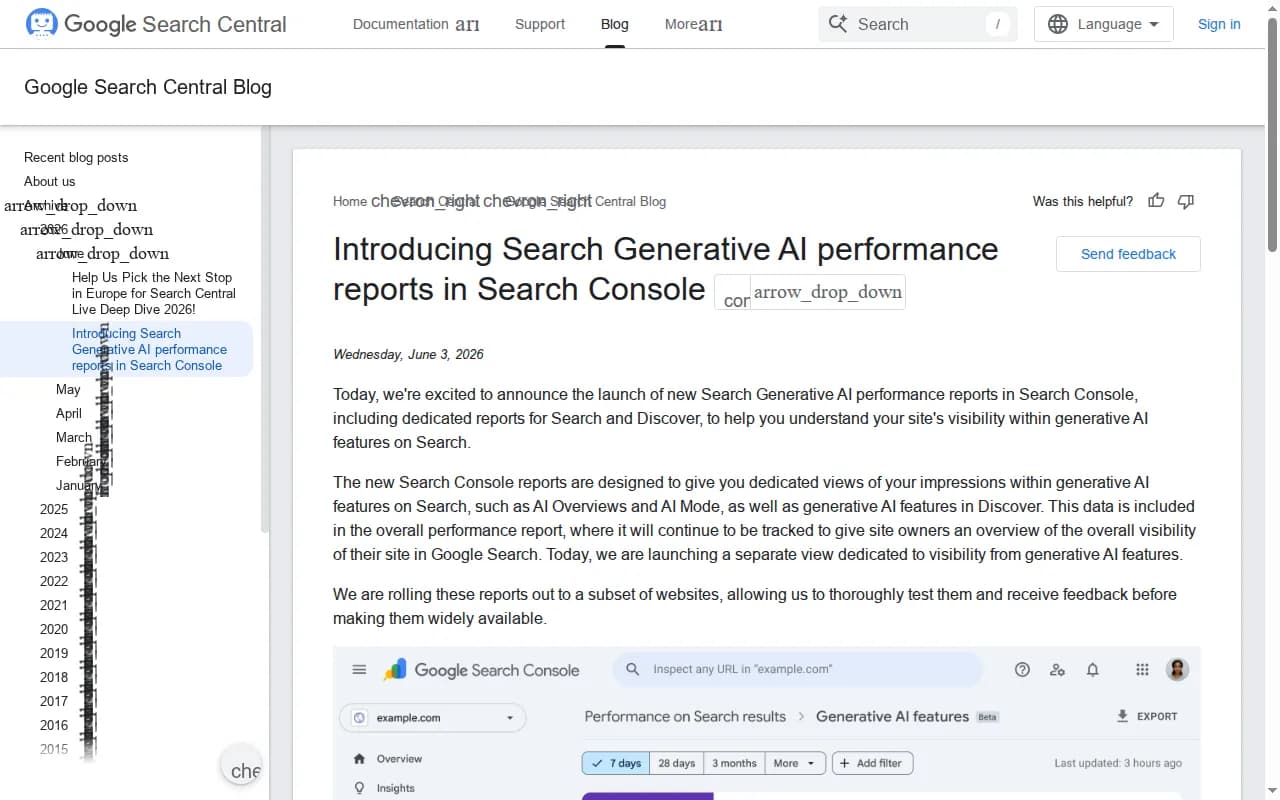Select Introducing Search Generative AI post in sidebar
Screen dimensions: 1280x800
click(x=149, y=349)
